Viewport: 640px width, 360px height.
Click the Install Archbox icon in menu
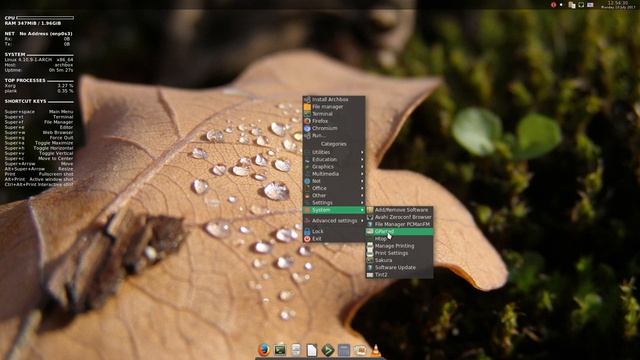point(307,100)
